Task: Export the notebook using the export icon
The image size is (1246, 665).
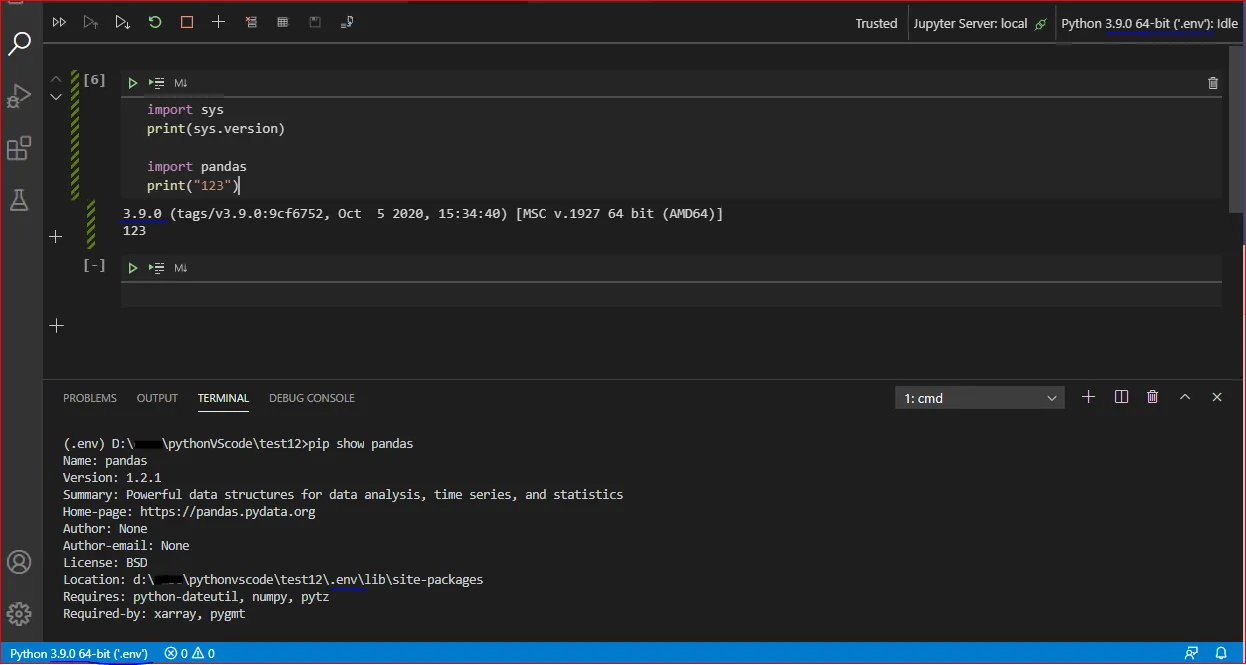Action: click(x=346, y=22)
